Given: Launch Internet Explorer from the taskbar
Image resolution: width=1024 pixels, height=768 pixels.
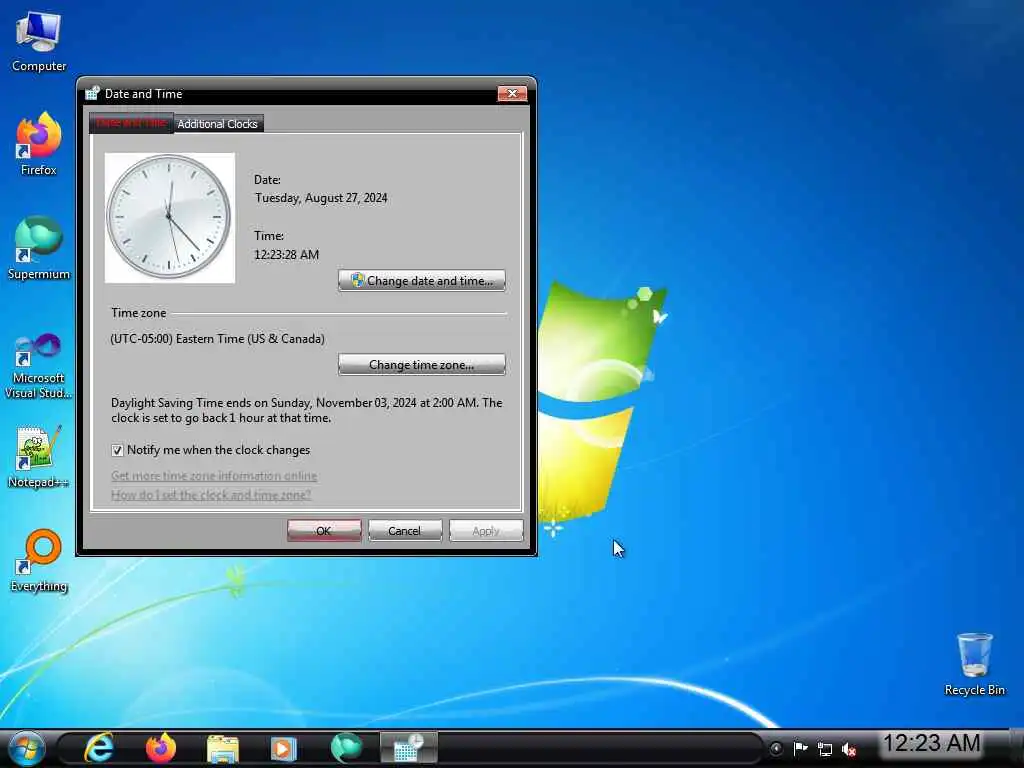Looking at the screenshot, I should (x=99, y=748).
